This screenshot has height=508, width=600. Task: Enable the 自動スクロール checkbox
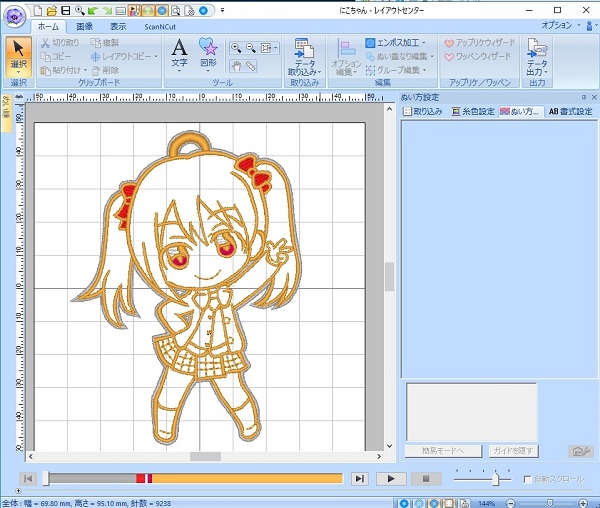tap(528, 480)
